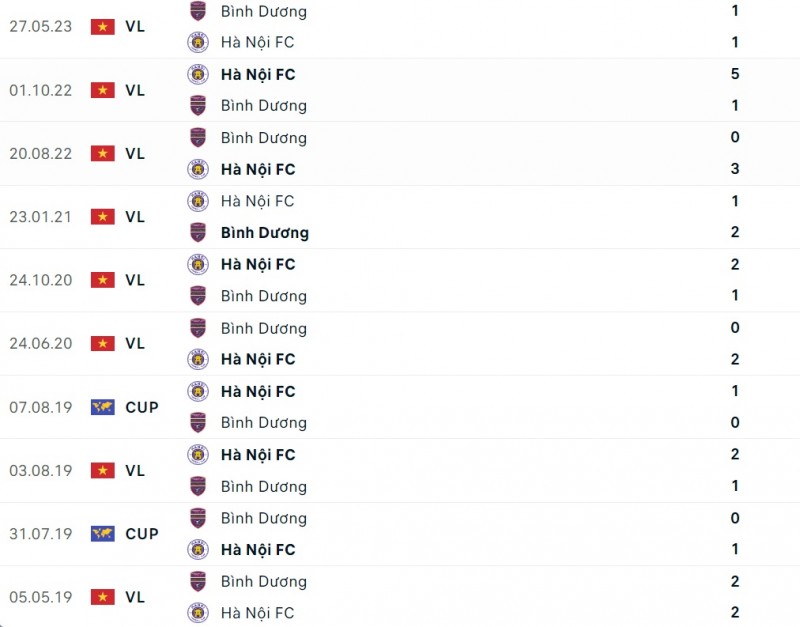
Task: Open Hà Nội FC team from 01.10.22 match
Action: click(x=258, y=74)
